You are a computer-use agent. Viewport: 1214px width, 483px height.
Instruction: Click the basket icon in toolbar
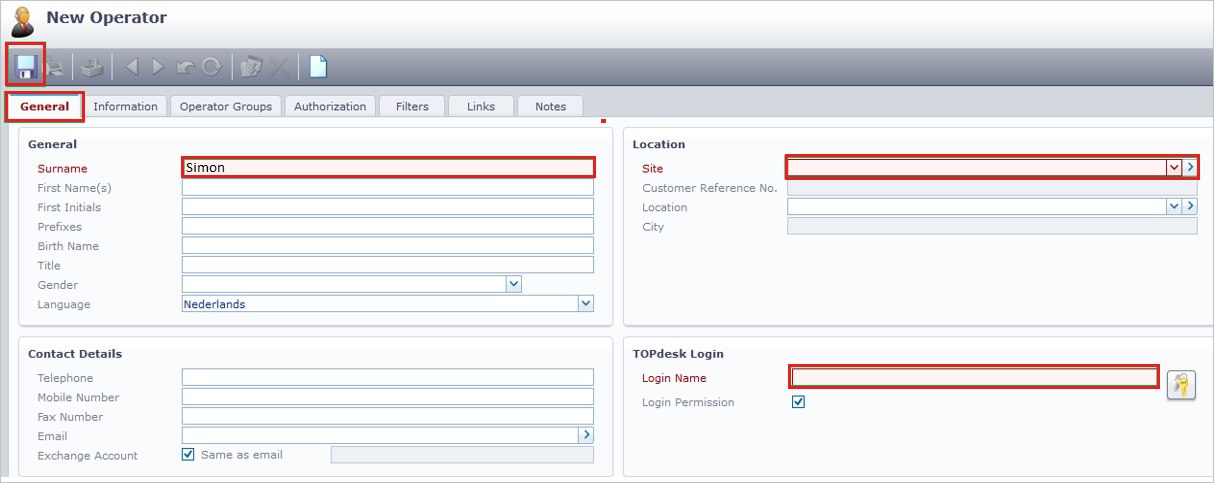[x=92, y=67]
